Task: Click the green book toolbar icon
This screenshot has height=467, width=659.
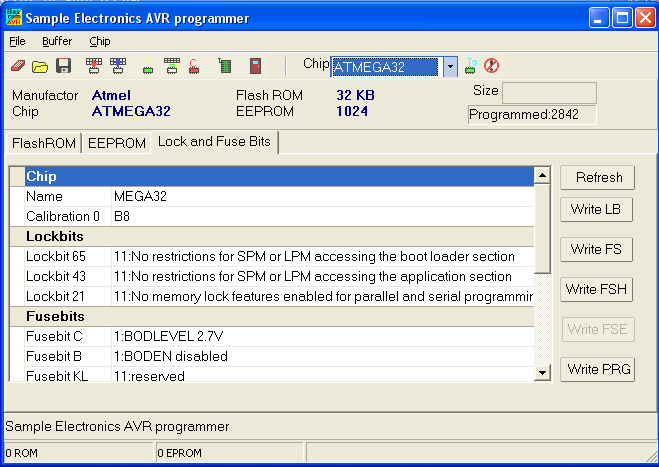Action: 225,67
